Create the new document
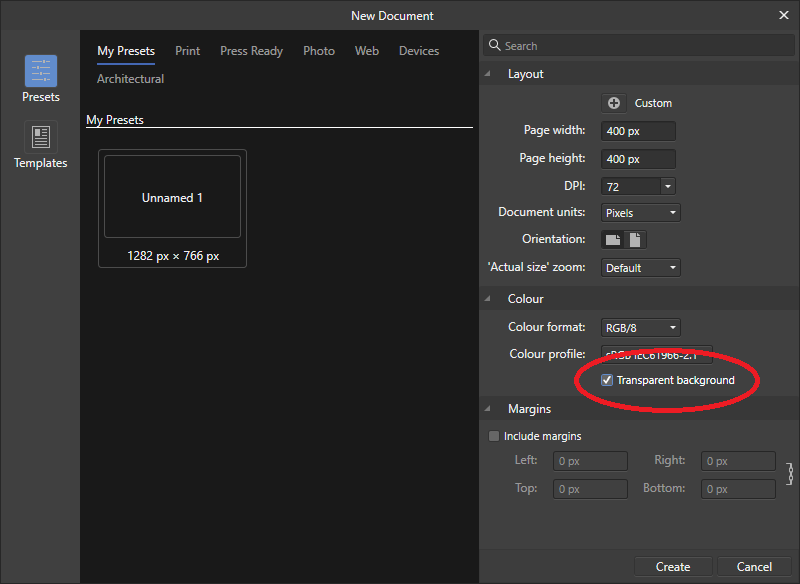This screenshot has height=584, width=800. (672, 566)
